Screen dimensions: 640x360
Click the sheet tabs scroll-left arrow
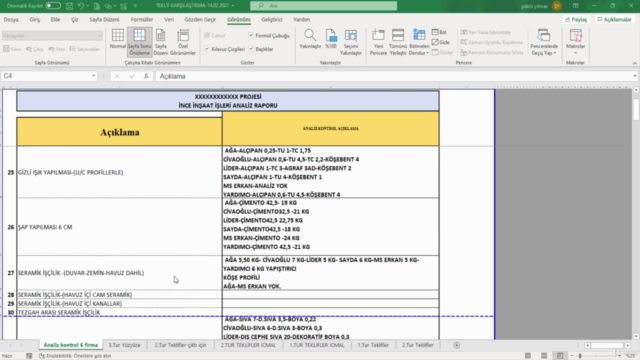pos(11,345)
